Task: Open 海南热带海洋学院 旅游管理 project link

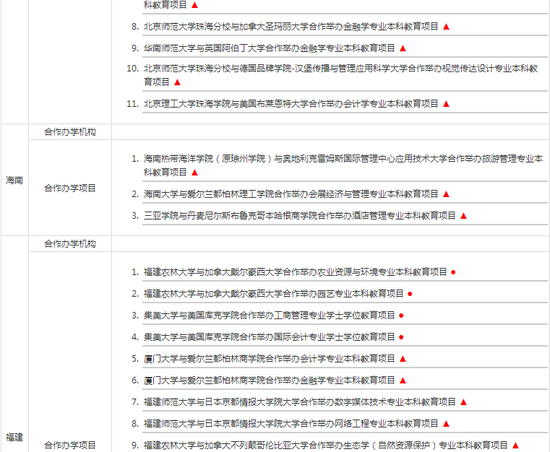Action: (343, 166)
